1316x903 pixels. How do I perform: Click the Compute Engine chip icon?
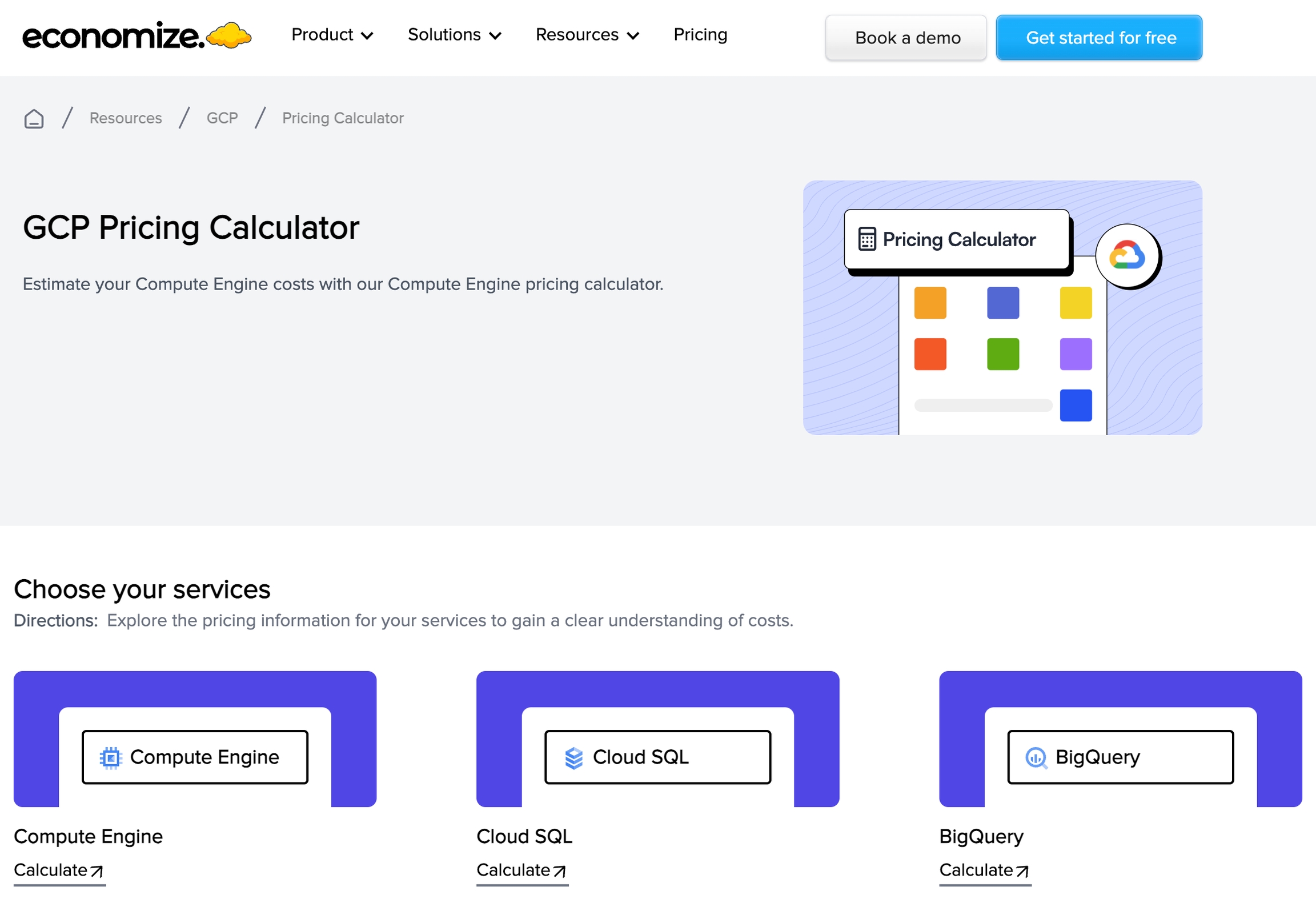coord(111,757)
